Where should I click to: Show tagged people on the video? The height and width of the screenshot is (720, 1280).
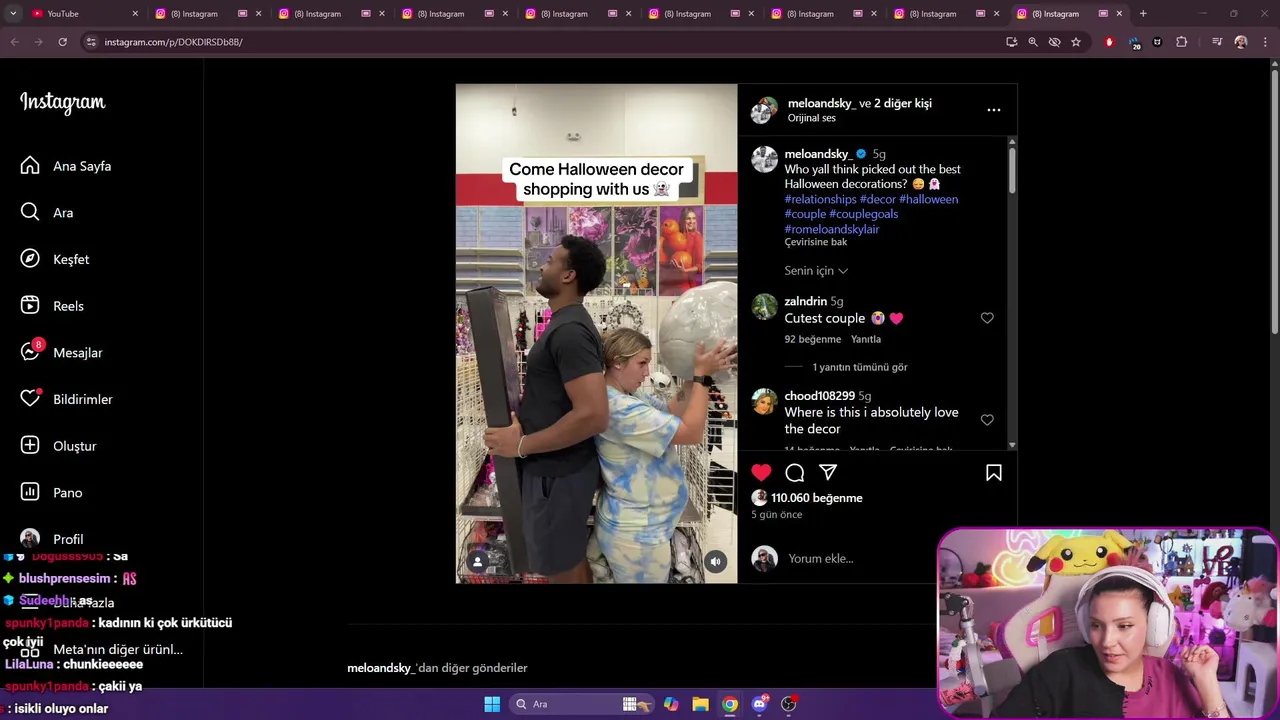[477, 562]
